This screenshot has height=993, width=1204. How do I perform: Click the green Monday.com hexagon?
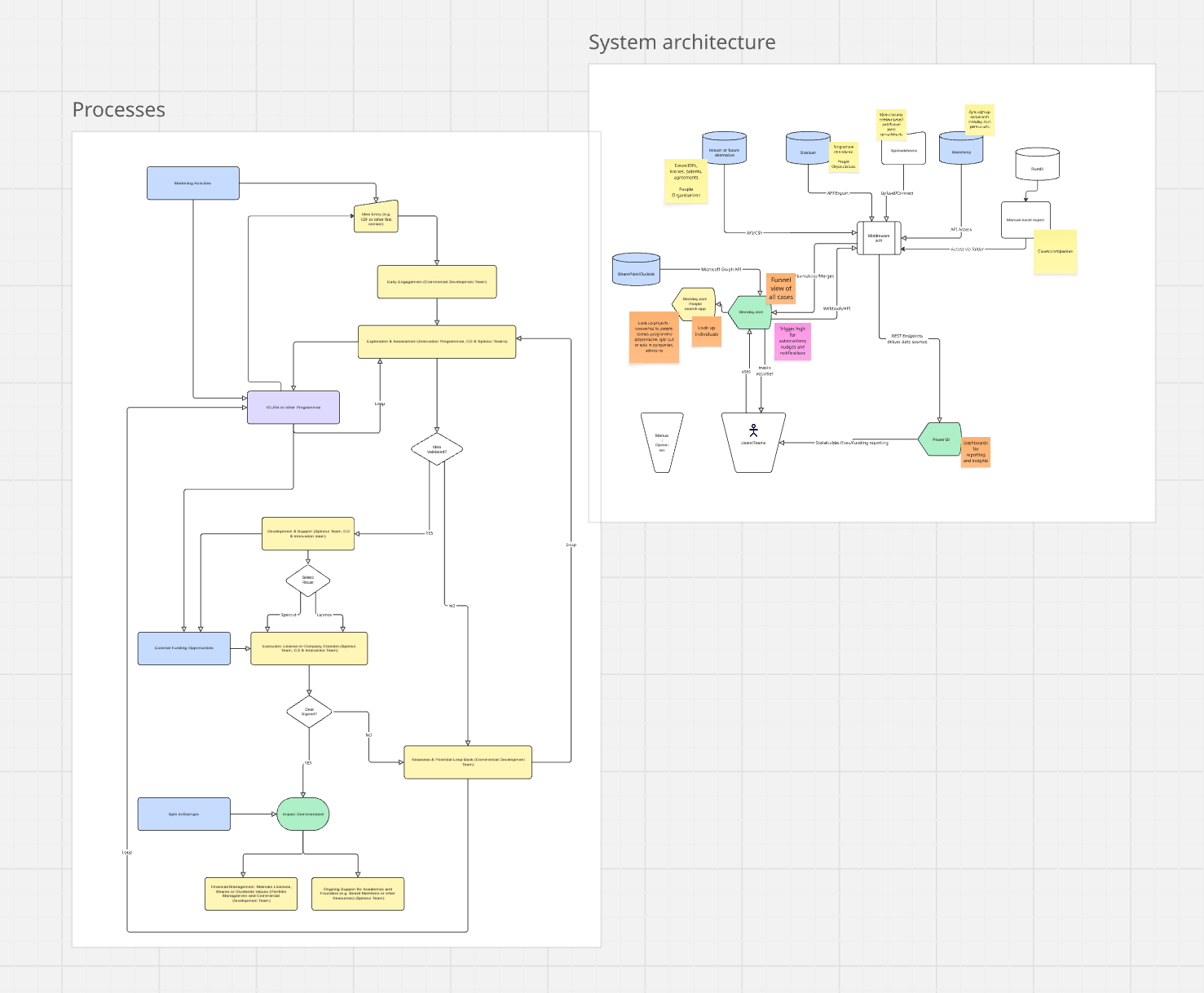coord(751,312)
